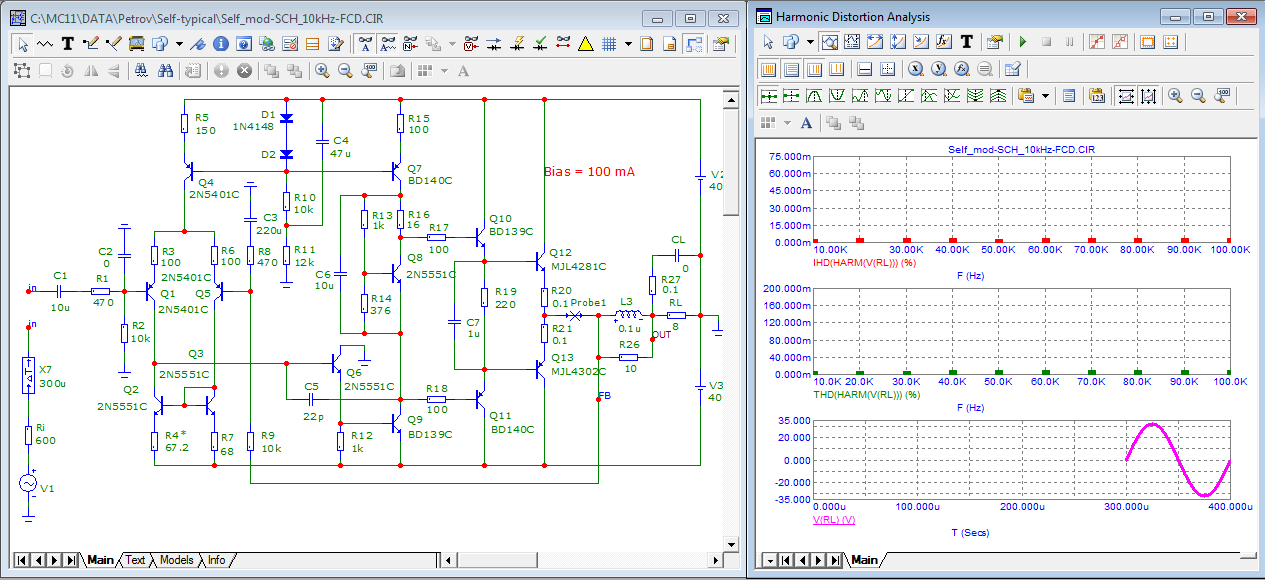This screenshot has height=580, width=1265.
Task: Zoom in on the schematic
Action: [322, 71]
